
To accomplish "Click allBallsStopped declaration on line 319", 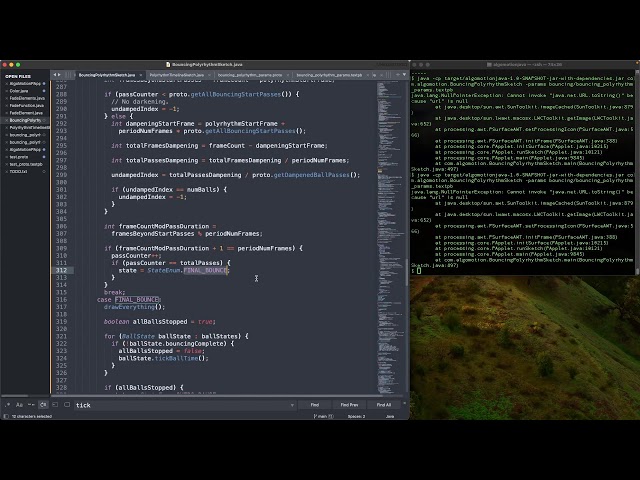I will click(160, 322).
